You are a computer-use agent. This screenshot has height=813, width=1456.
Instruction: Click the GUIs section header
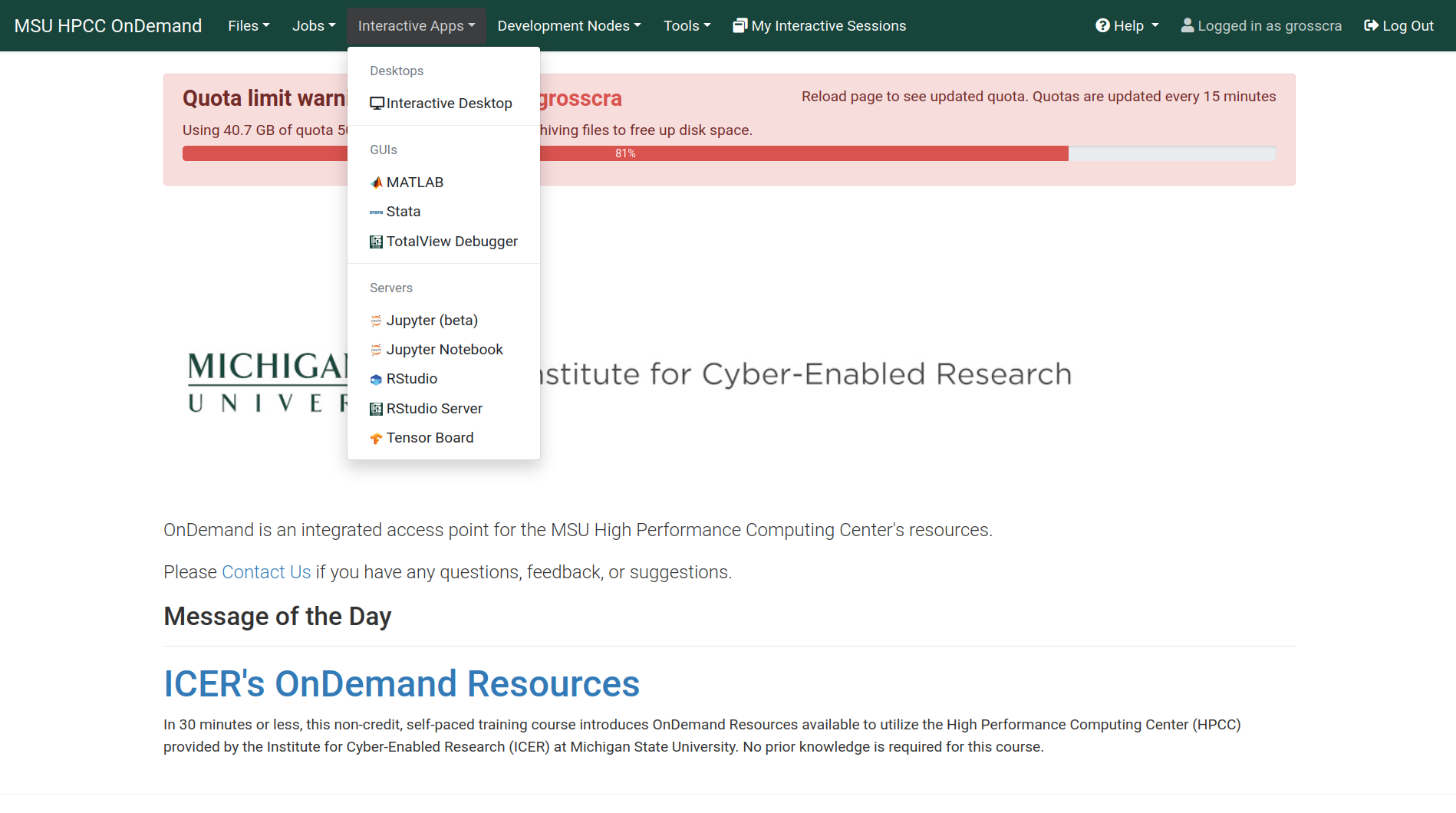[x=384, y=150]
